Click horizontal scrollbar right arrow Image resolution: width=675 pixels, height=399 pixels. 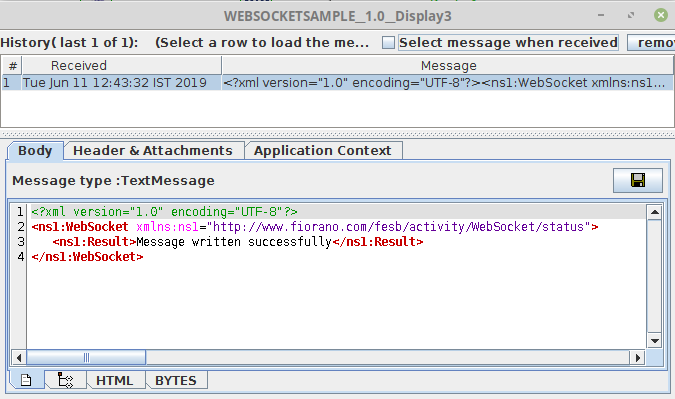tap(638, 357)
